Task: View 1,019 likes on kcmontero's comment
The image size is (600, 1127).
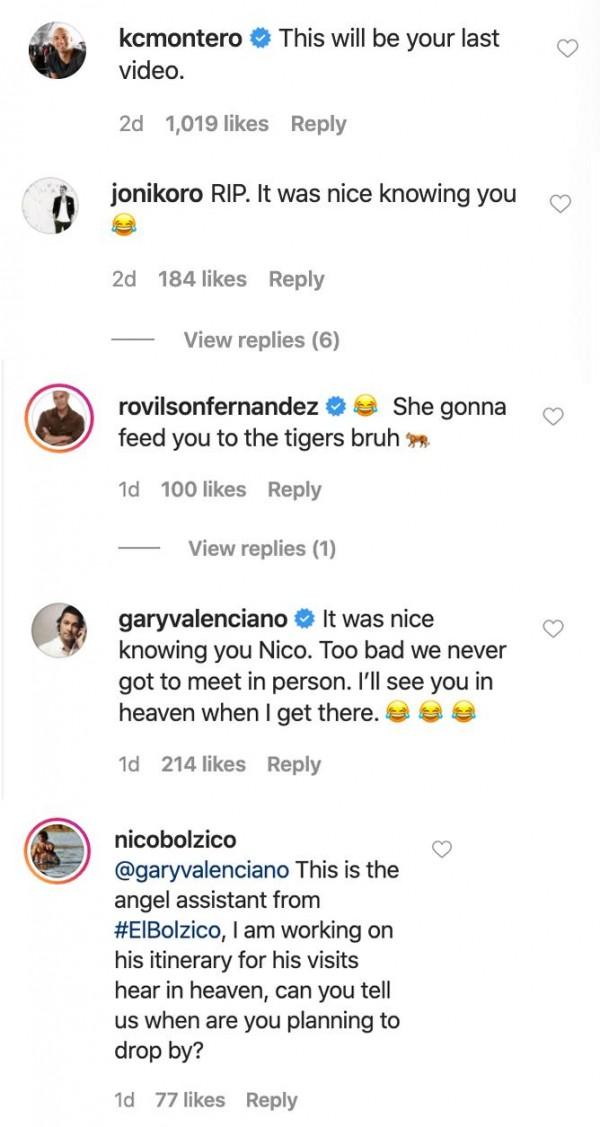Action: (x=217, y=124)
